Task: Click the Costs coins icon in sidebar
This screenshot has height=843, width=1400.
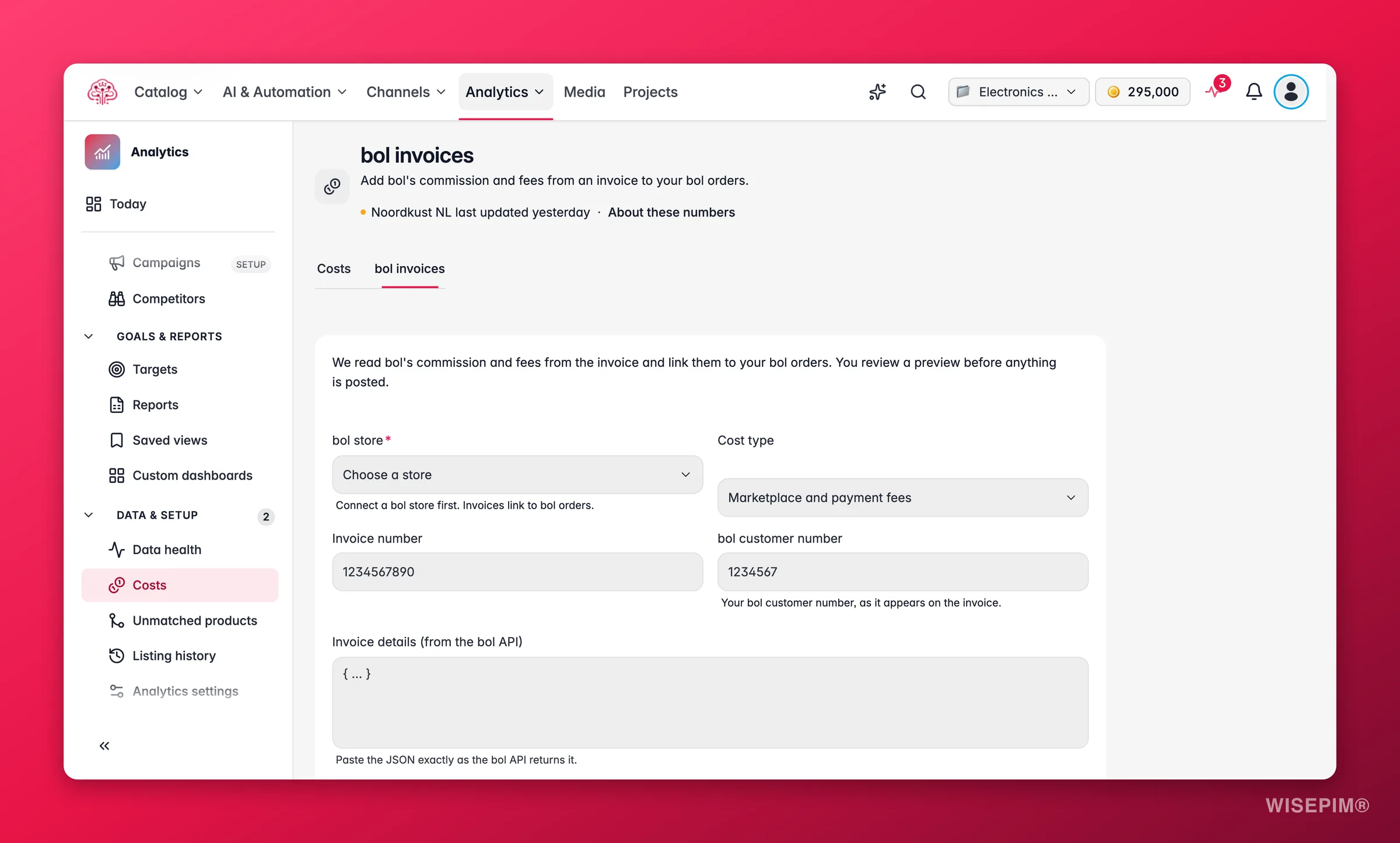Action: pos(117,585)
